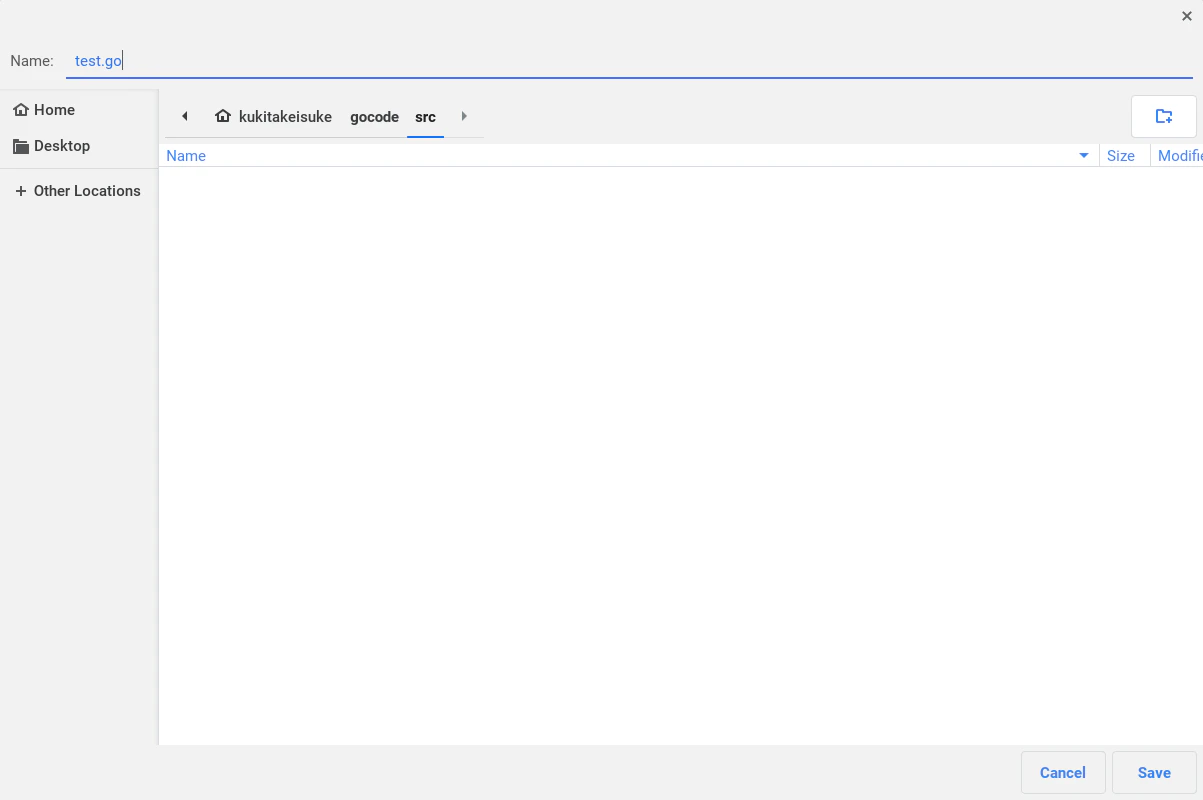Sort files by Size column header

[x=1124, y=156]
